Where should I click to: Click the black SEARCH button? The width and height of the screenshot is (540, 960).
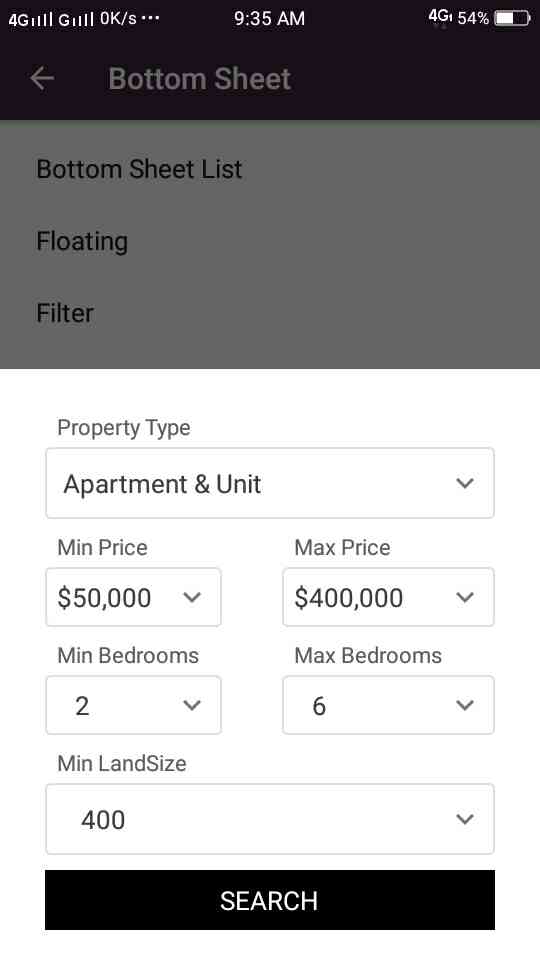pyautogui.click(x=270, y=900)
